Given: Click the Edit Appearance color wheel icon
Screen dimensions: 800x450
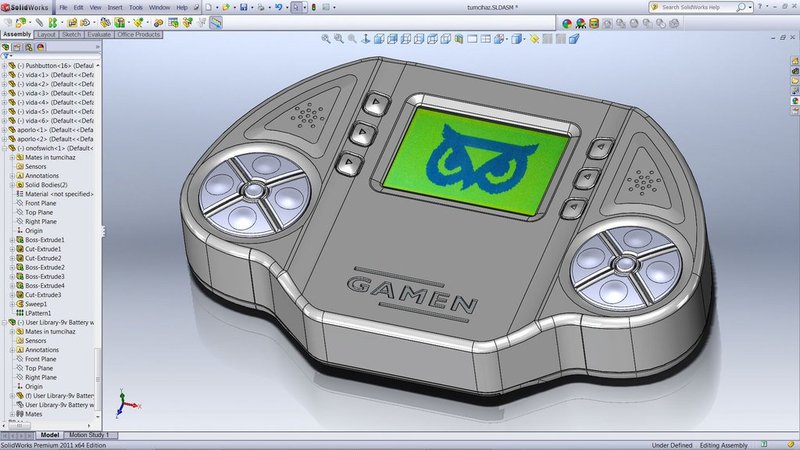Looking at the screenshot, I should (x=567, y=23).
